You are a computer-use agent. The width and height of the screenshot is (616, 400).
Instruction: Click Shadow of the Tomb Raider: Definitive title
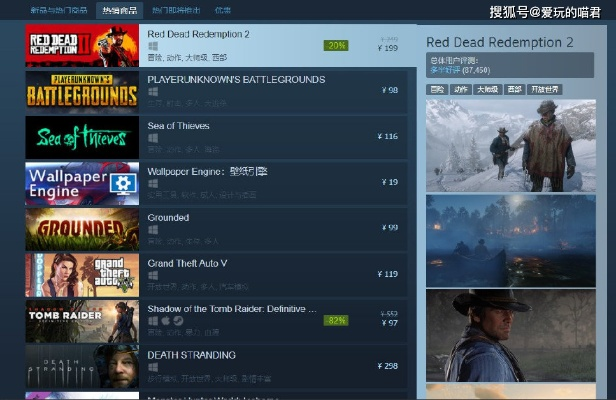coord(232,309)
